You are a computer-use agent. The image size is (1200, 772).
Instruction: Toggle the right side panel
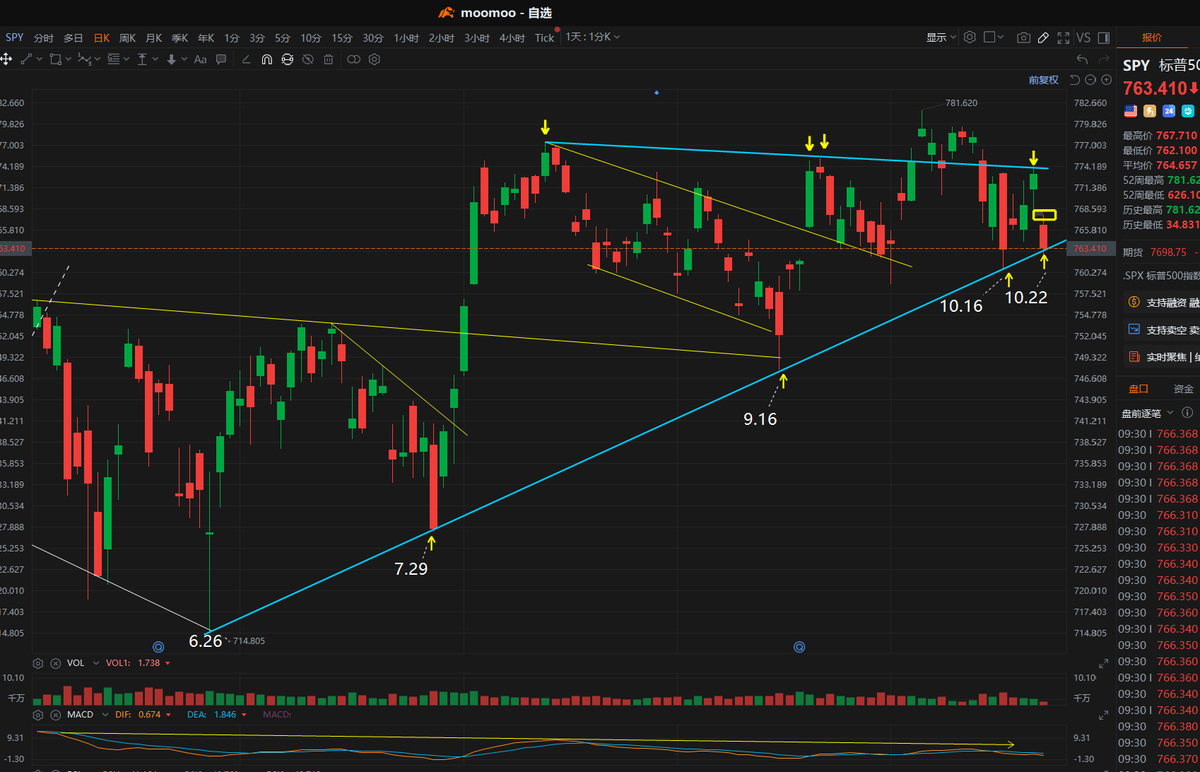pyautogui.click(x=1104, y=37)
